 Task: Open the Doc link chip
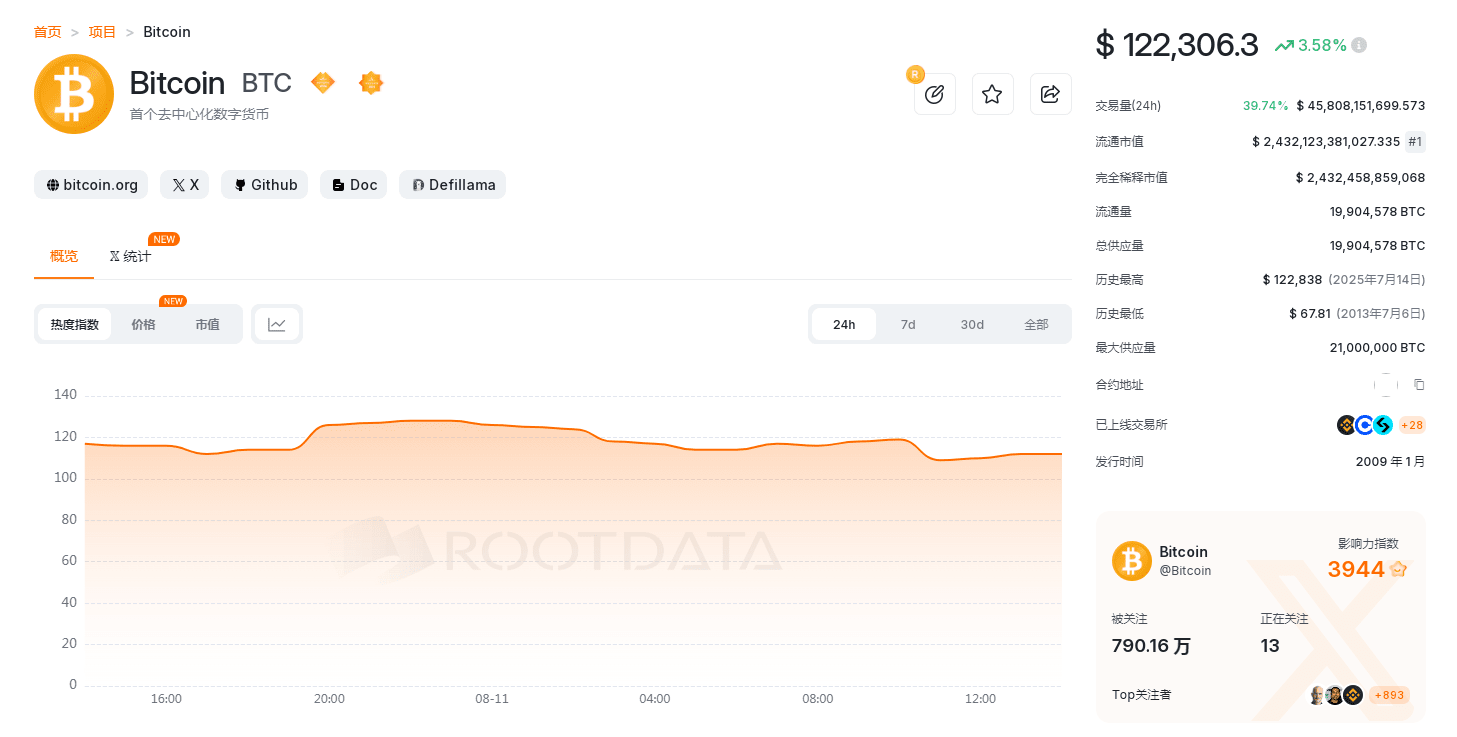(354, 185)
